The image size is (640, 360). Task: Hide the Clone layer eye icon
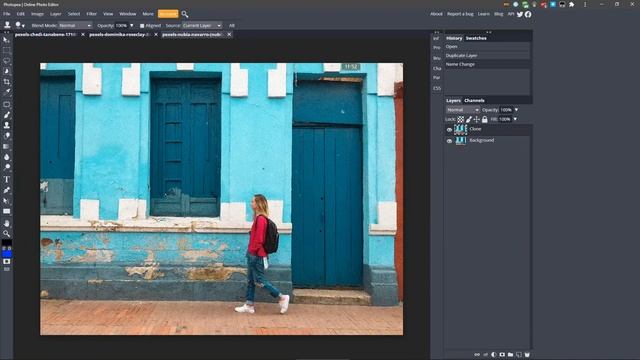[449, 129]
